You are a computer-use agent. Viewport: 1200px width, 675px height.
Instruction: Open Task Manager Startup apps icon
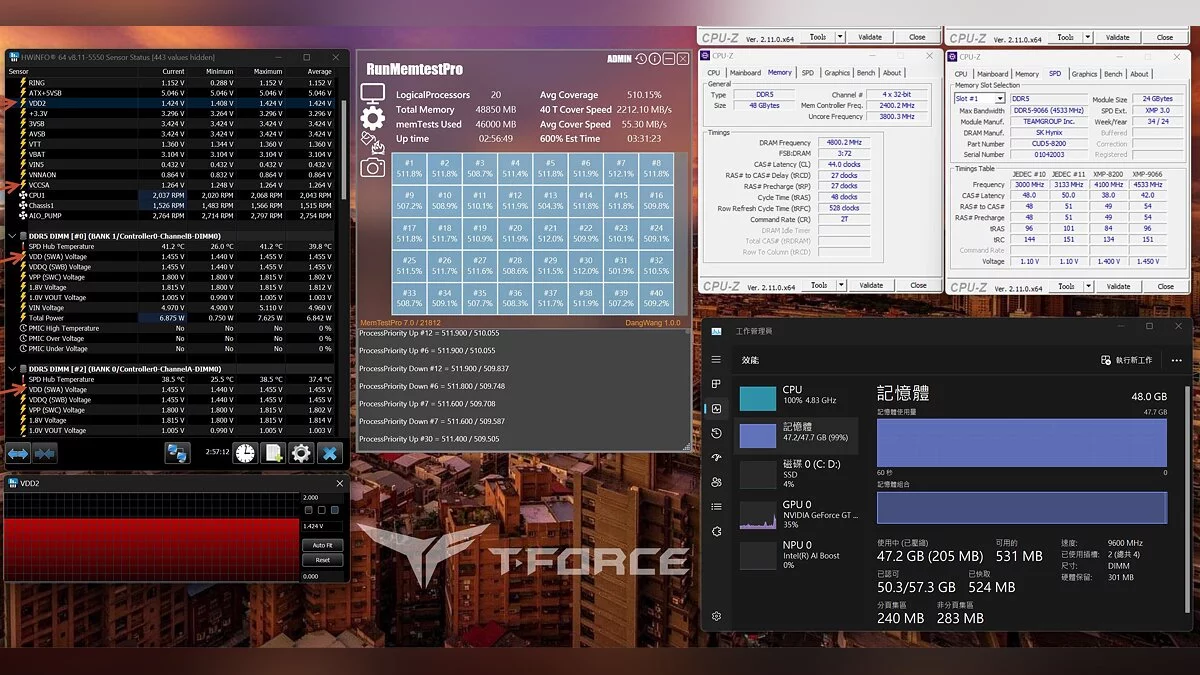[x=716, y=457]
